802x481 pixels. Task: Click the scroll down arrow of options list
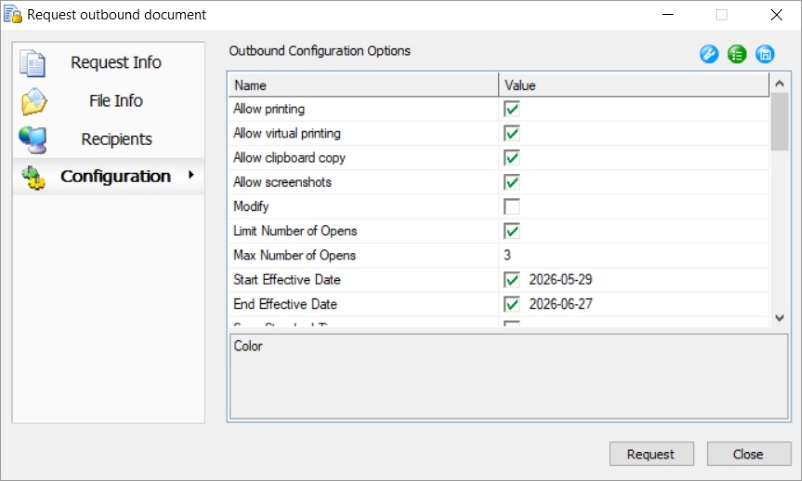[779, 318]
